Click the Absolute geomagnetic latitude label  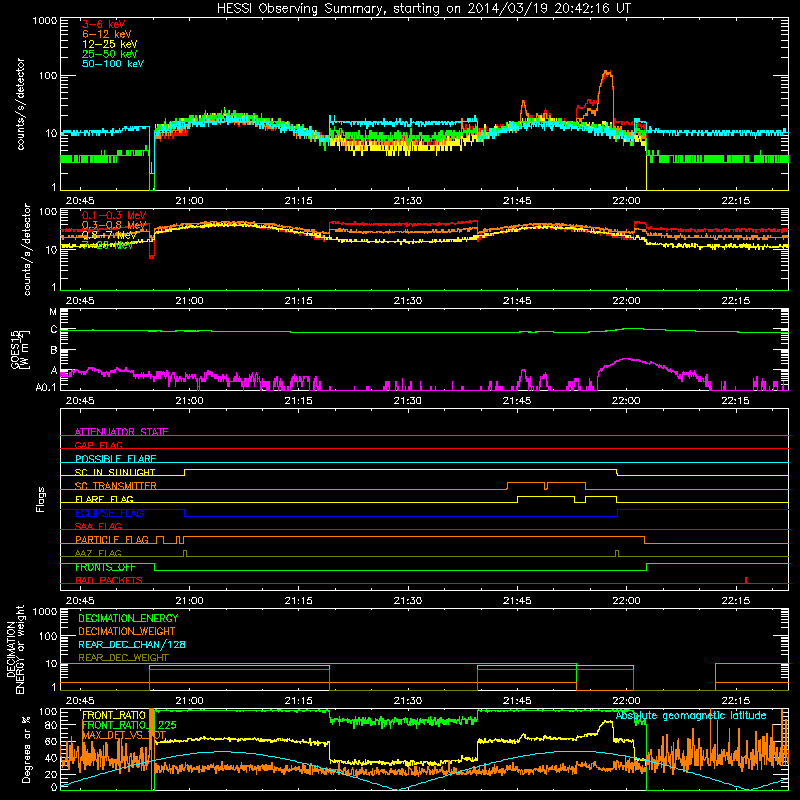point(691,715)
